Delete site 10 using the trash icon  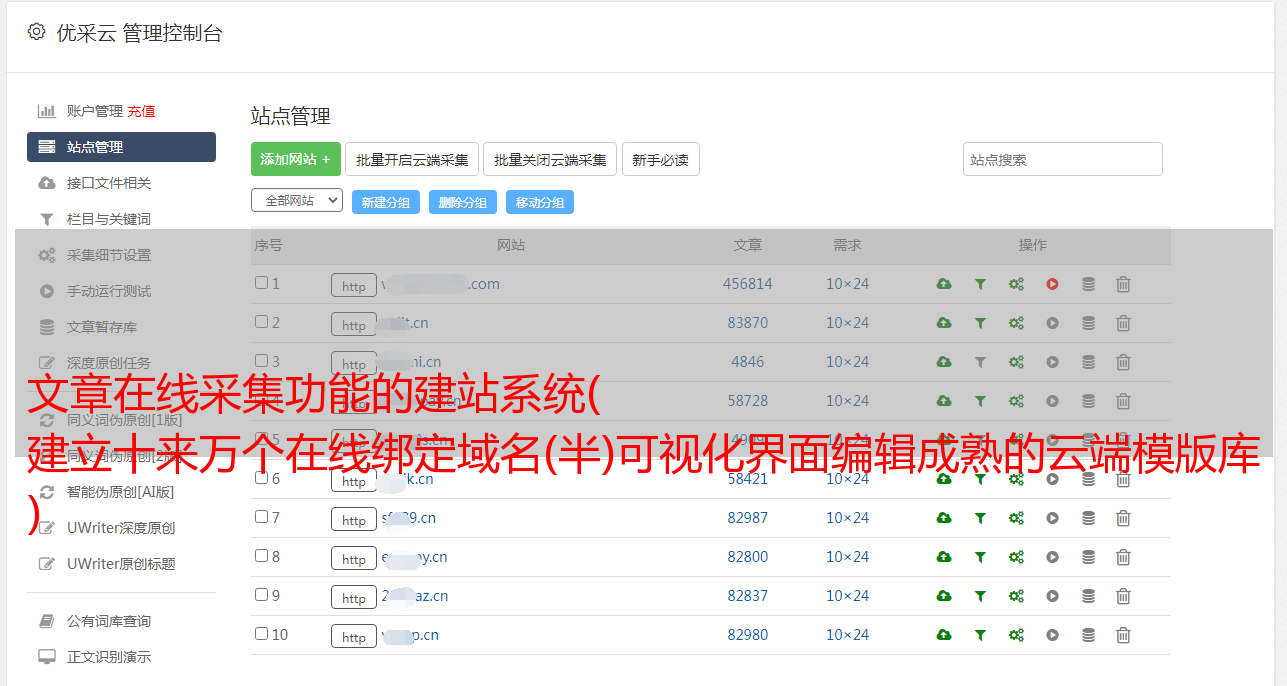(1123, 635)
